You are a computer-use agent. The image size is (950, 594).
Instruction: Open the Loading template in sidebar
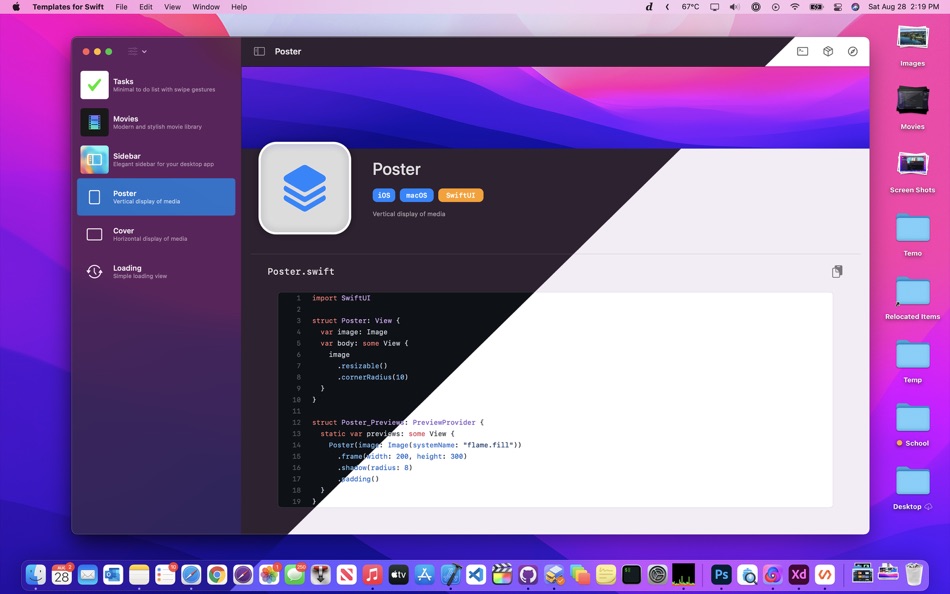pos(156,272)
